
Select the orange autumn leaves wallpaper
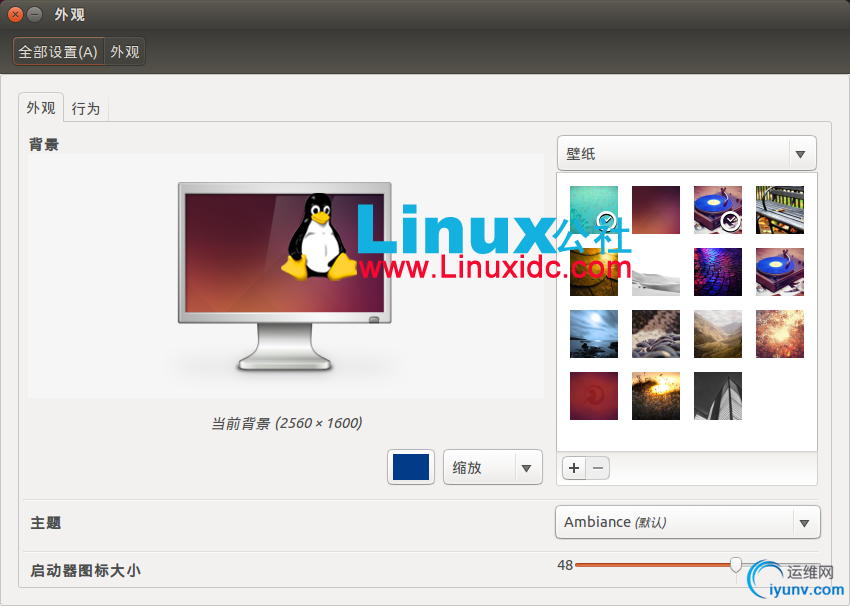(x=780, y=334)
